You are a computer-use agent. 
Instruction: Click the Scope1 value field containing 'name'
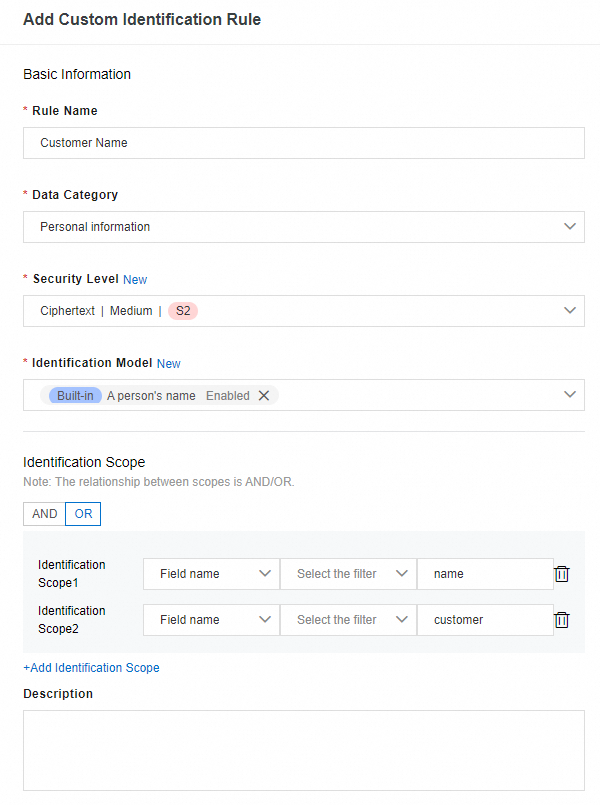point(485,574)
